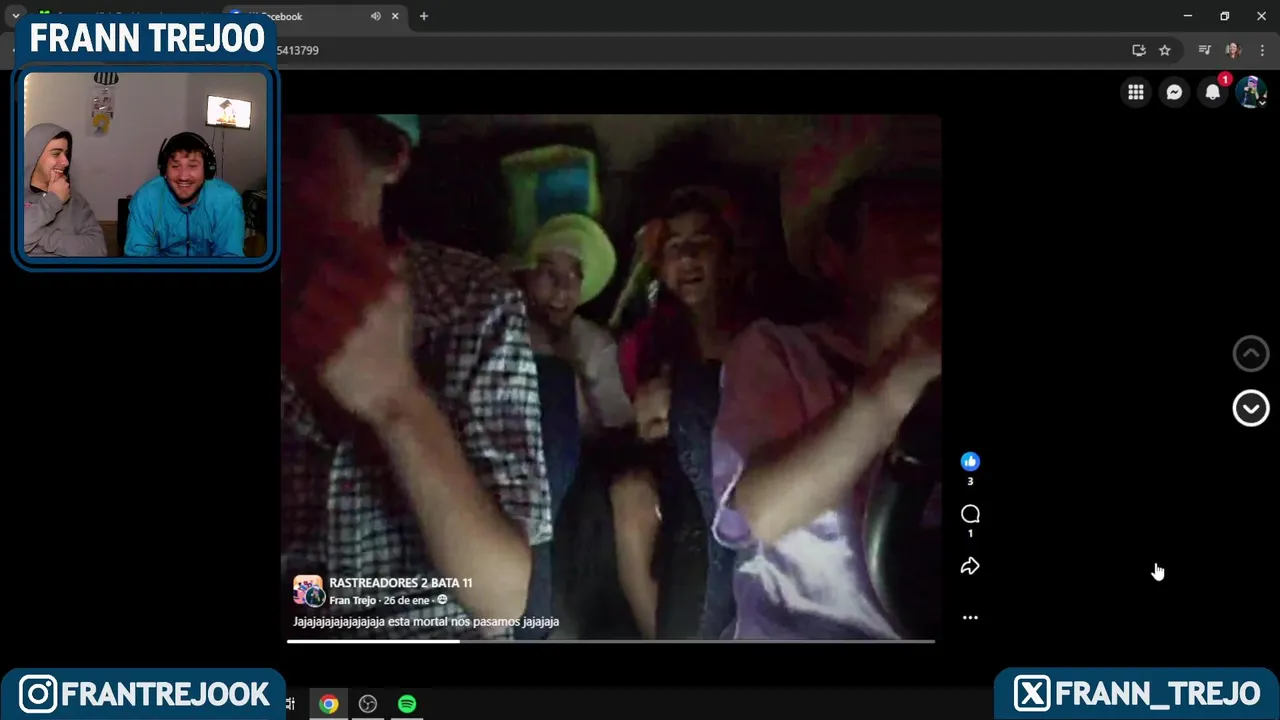This screenshot has height=720, width=1280.
Task: Share the video with arrow icon
Action: (970, 566)
